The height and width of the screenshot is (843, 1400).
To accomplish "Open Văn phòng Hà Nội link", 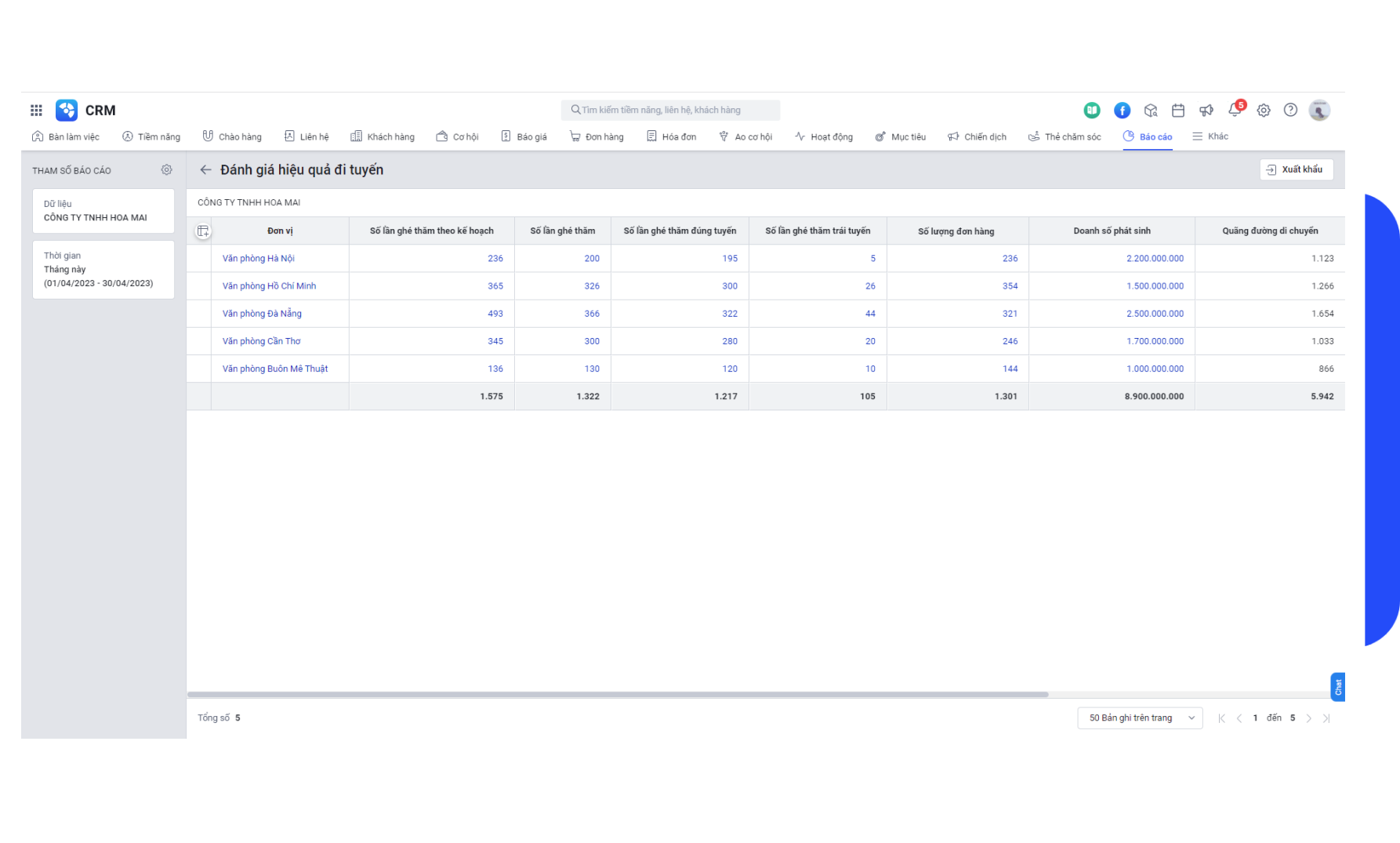I will click(x=258, y=258).
